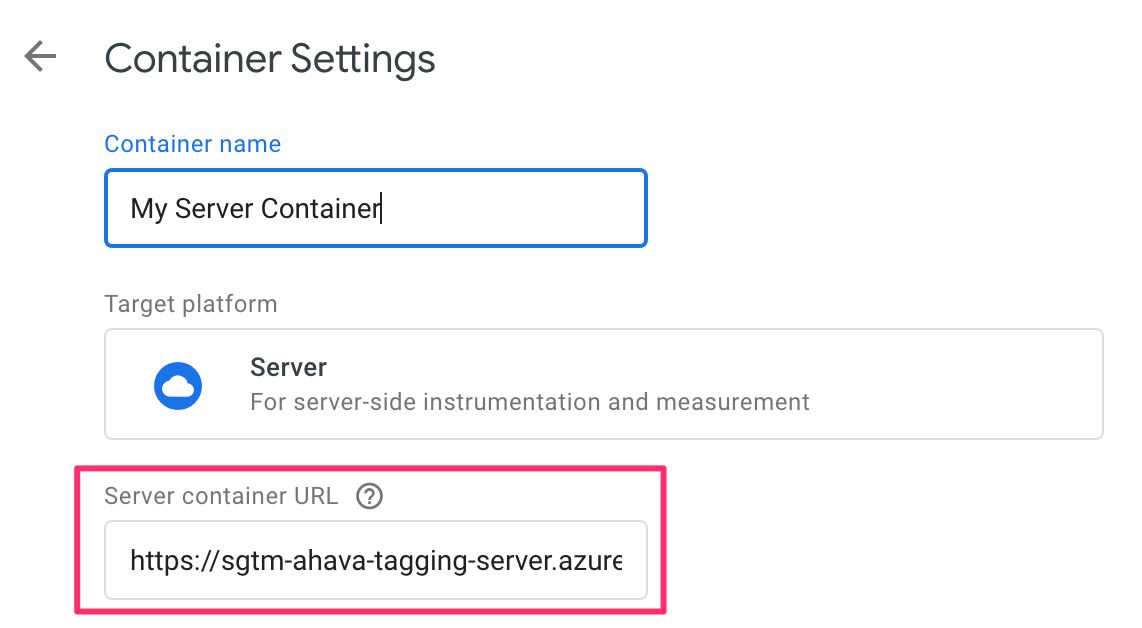
Task: Select the Server target platform card
Action: tap(604, 384)
